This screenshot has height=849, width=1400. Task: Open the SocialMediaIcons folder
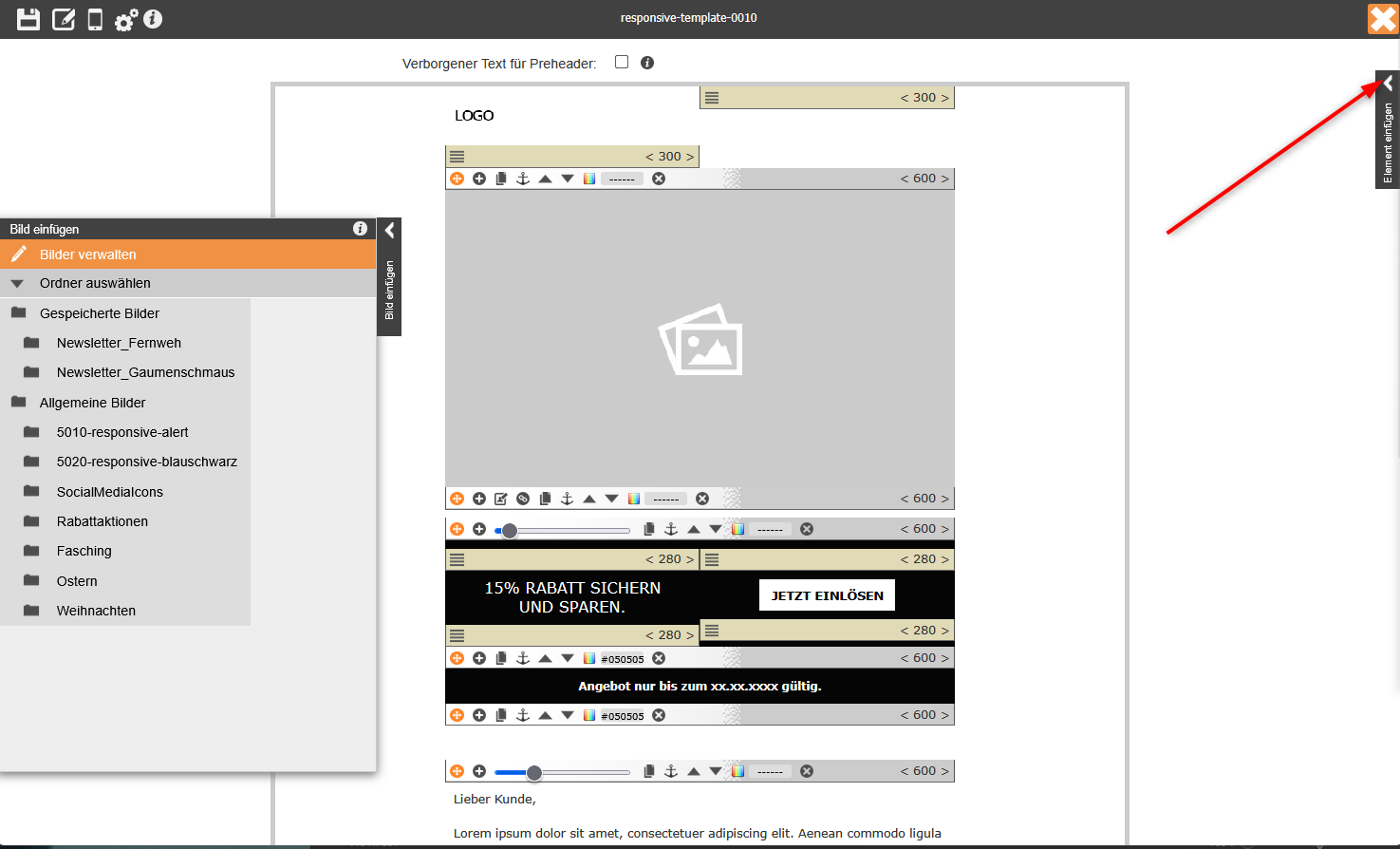109,492
